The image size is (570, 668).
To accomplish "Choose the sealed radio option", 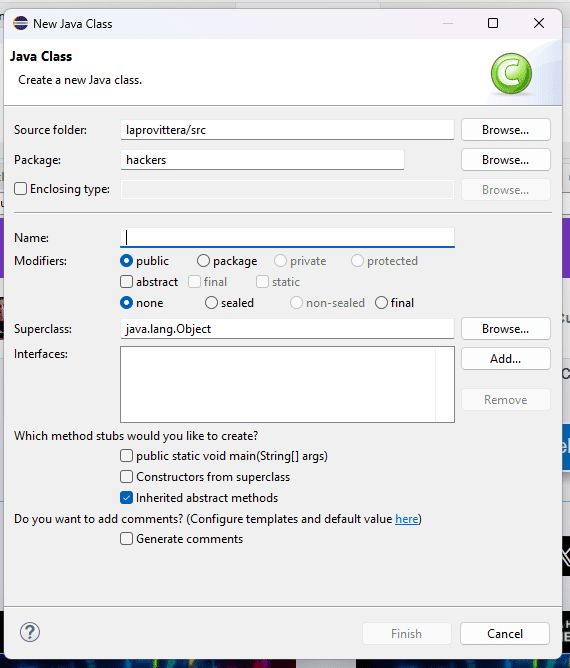I will 211,303.
